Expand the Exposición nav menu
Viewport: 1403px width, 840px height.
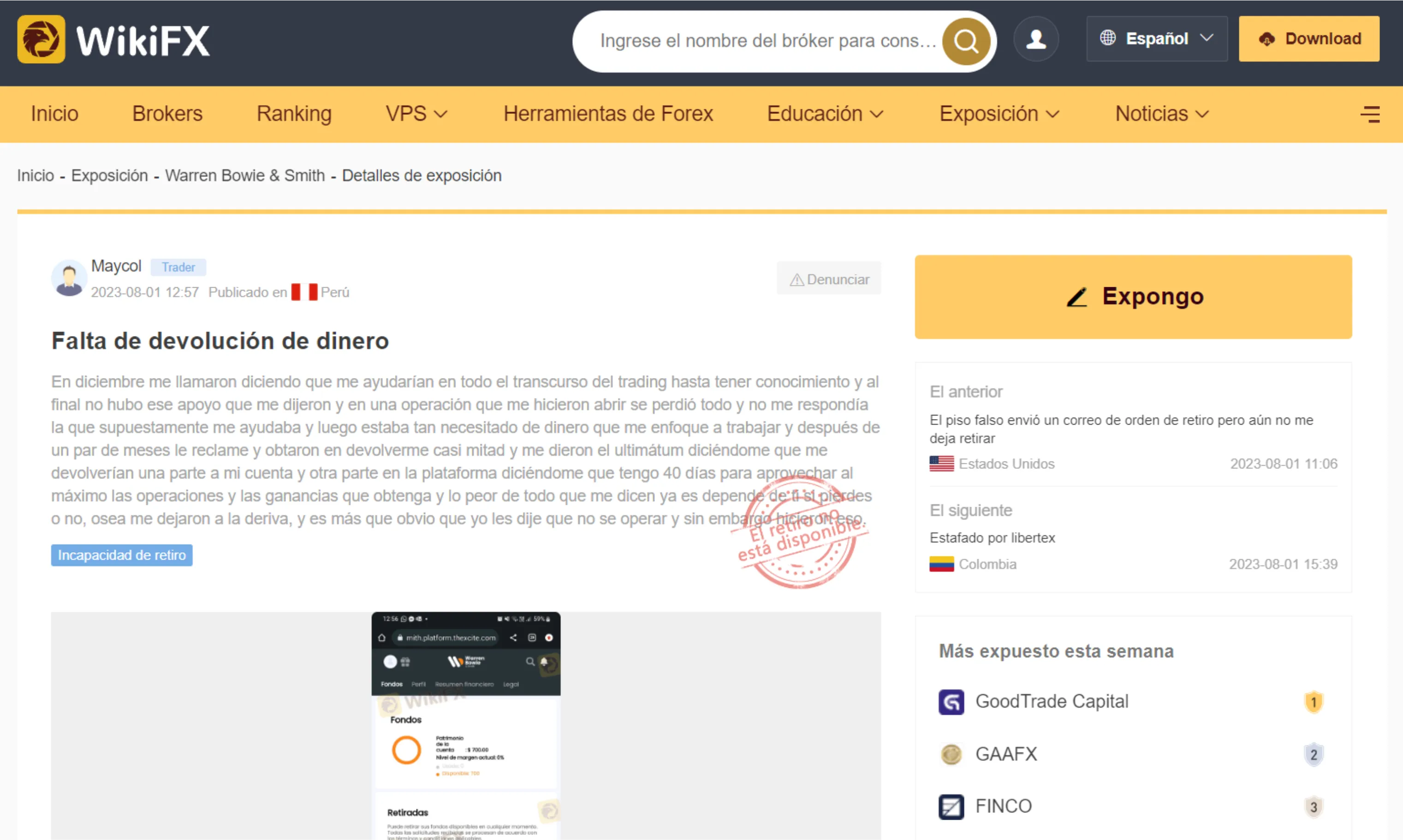coord(999,114)
